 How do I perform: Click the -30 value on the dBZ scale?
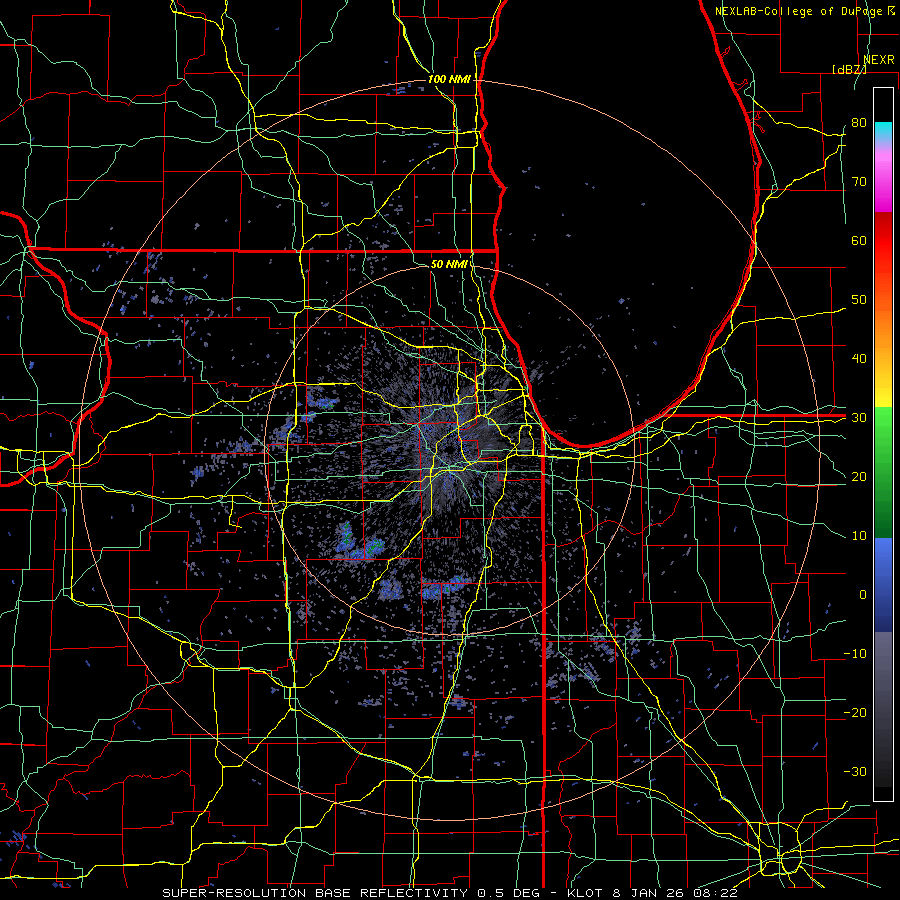coord(855,771)
